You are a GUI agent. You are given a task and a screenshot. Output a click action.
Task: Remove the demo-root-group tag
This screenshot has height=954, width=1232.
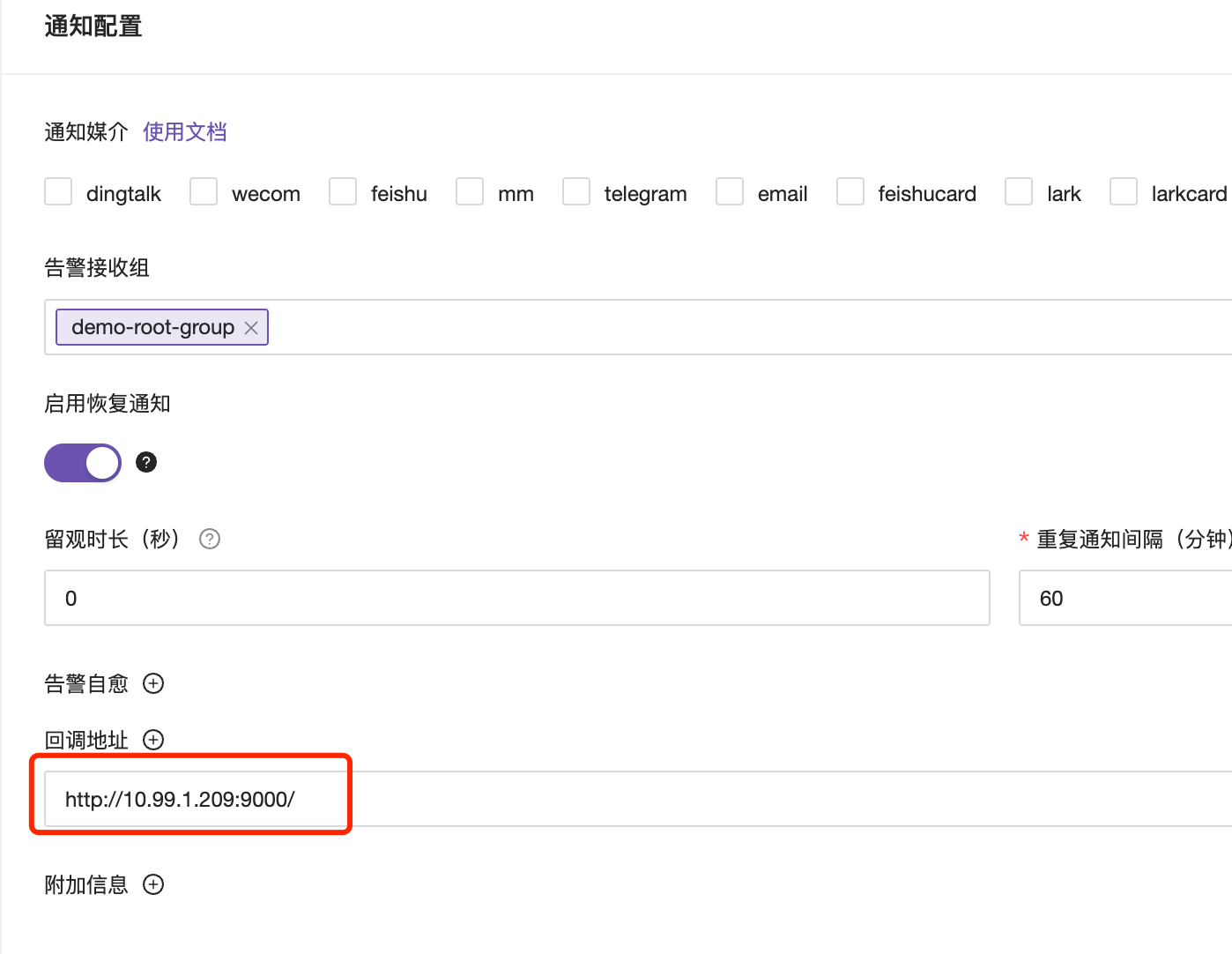point(251,328)
